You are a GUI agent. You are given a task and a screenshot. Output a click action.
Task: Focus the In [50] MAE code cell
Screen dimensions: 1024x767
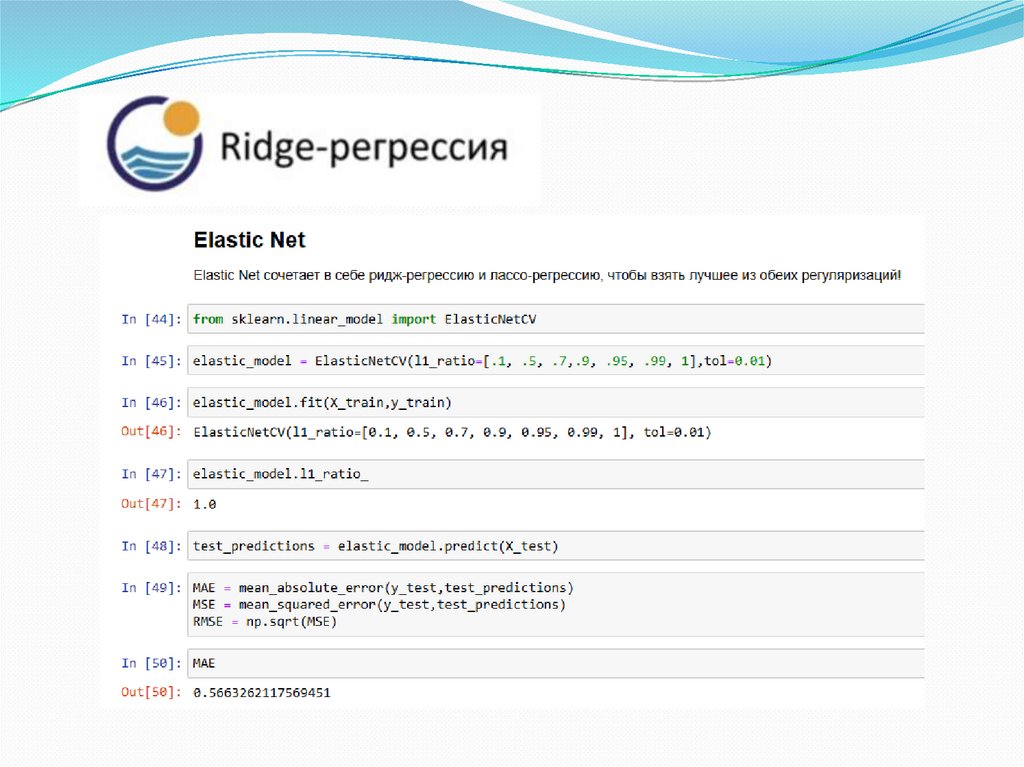click(x=555, y=662)
